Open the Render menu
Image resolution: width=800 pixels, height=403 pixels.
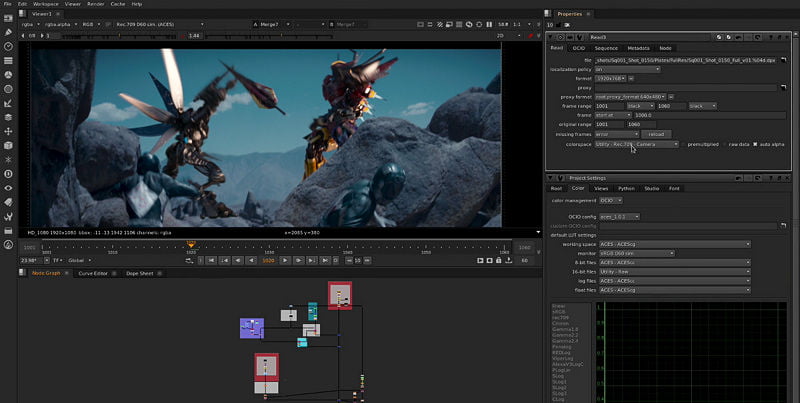pyautogui.click(x=95, y=4)
